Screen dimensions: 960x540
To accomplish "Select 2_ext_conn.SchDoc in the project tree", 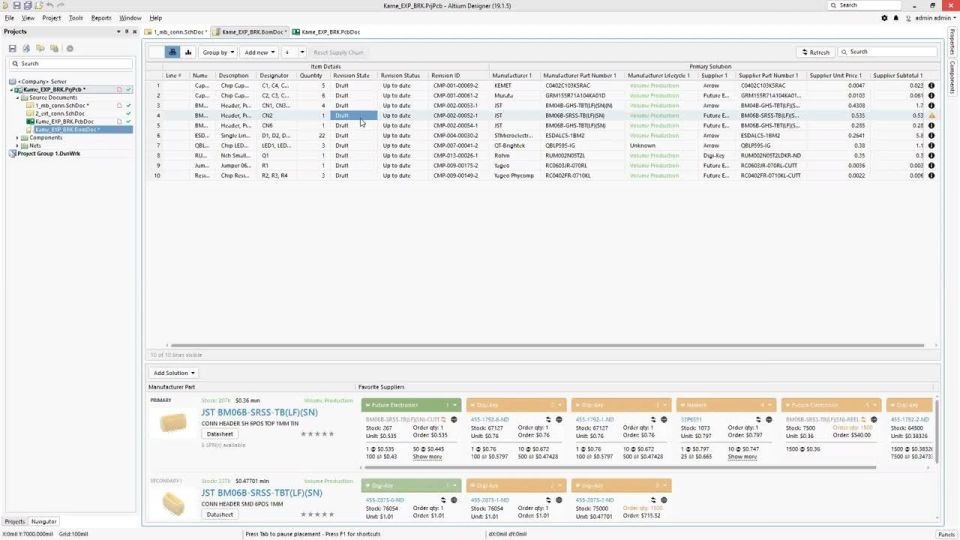I will 60,113.
